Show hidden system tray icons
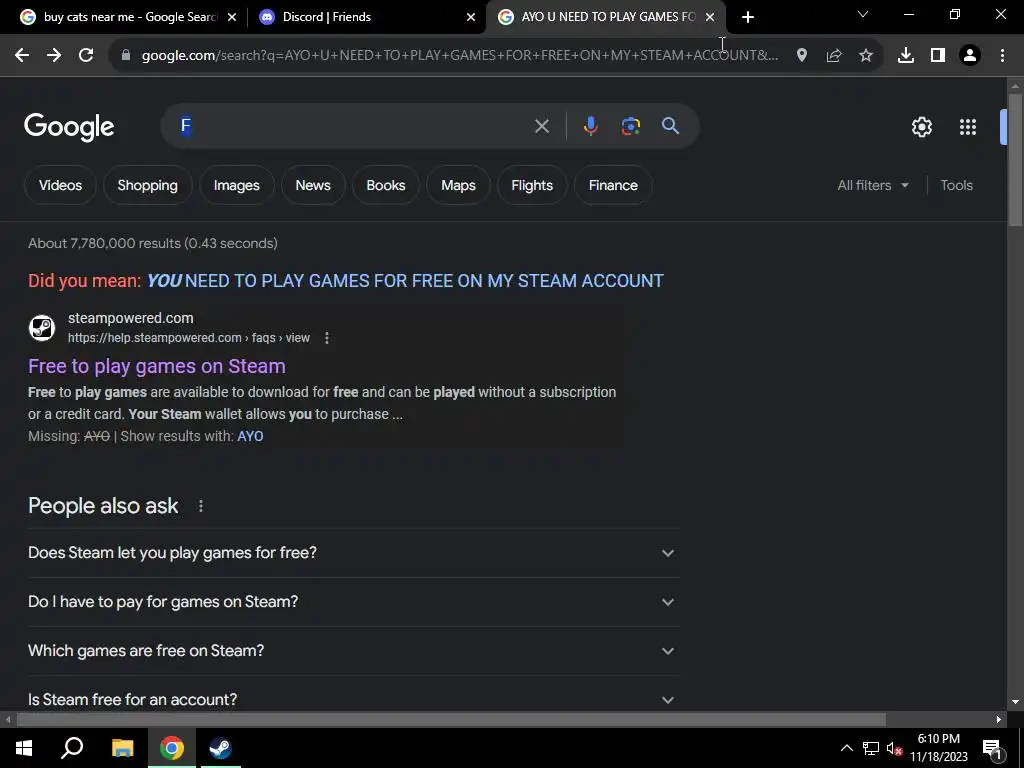Screen dimensions: 1024x768 846,748
